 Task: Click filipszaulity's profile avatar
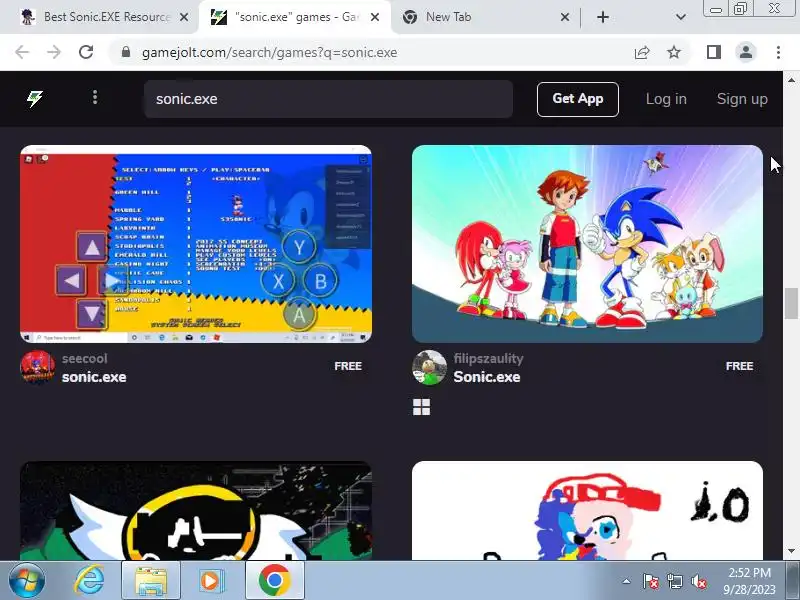(x=429, y=367)
